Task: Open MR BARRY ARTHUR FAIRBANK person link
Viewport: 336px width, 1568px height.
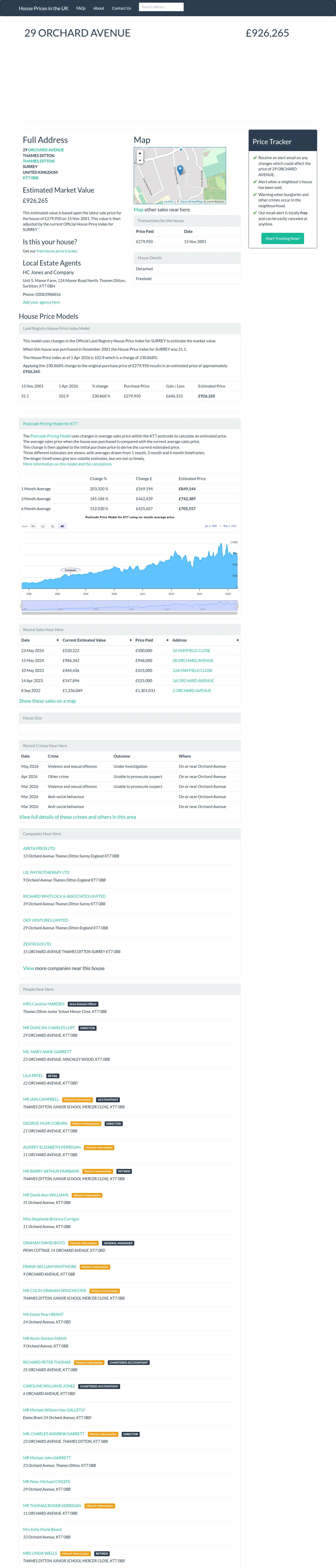Action: click(x=51, y=1171)
